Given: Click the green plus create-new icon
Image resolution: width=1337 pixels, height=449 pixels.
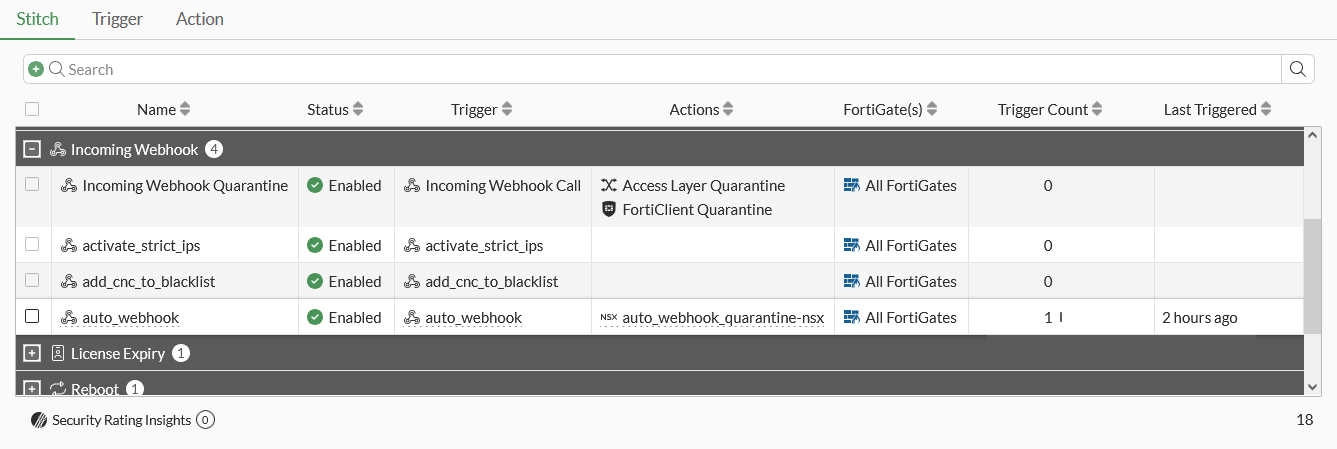Looking at the screenshot, I should point(36,69).
